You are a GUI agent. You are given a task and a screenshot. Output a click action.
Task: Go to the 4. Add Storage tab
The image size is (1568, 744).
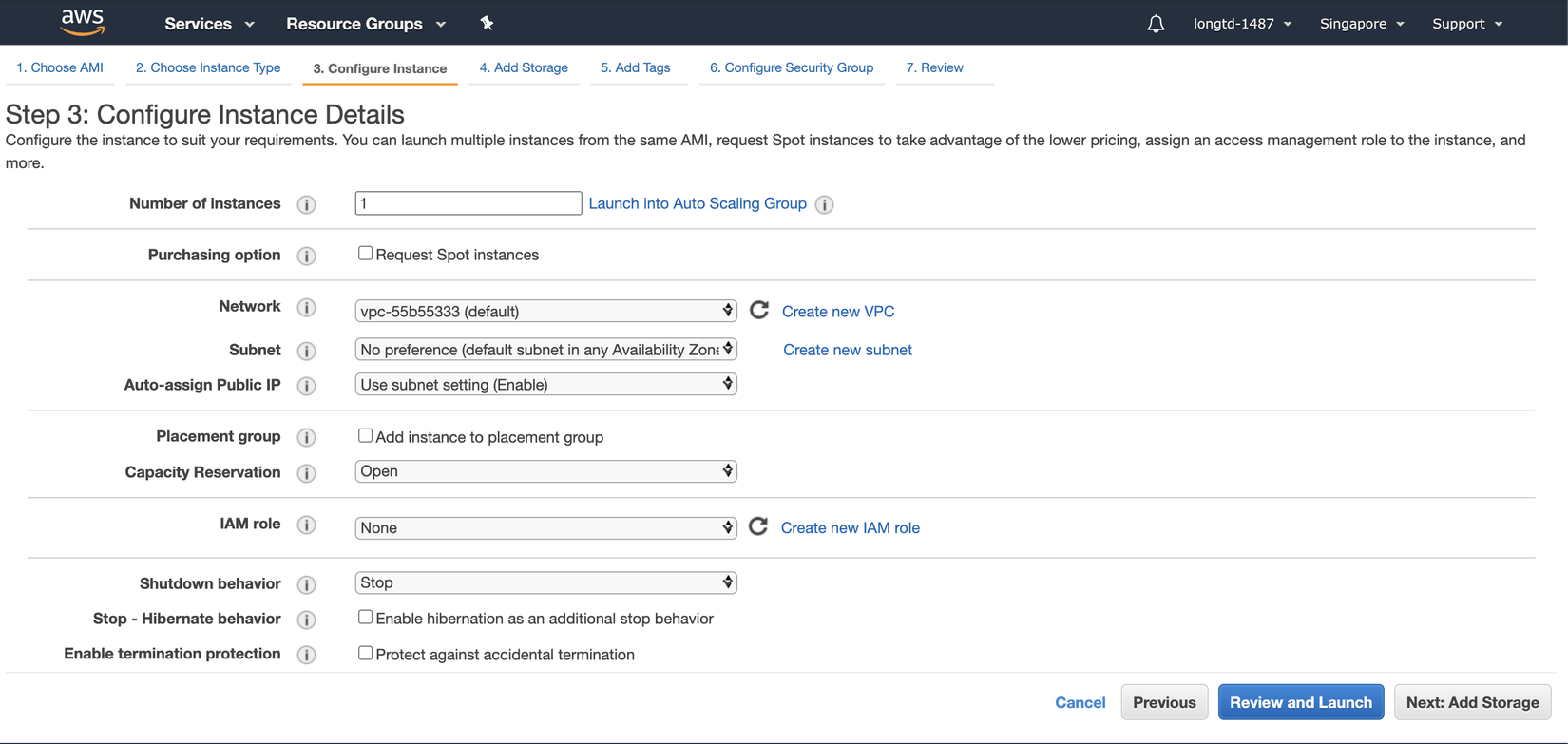click(x=524, y=67)
